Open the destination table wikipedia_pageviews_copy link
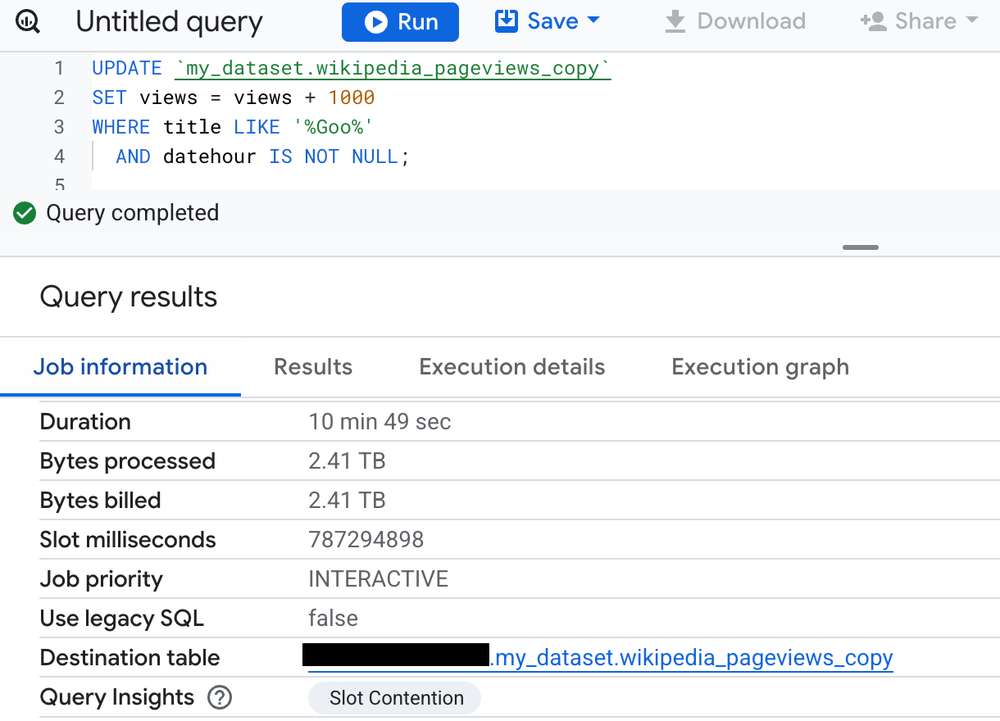Viewport: 1000px width, 721px height. [694, 658]
